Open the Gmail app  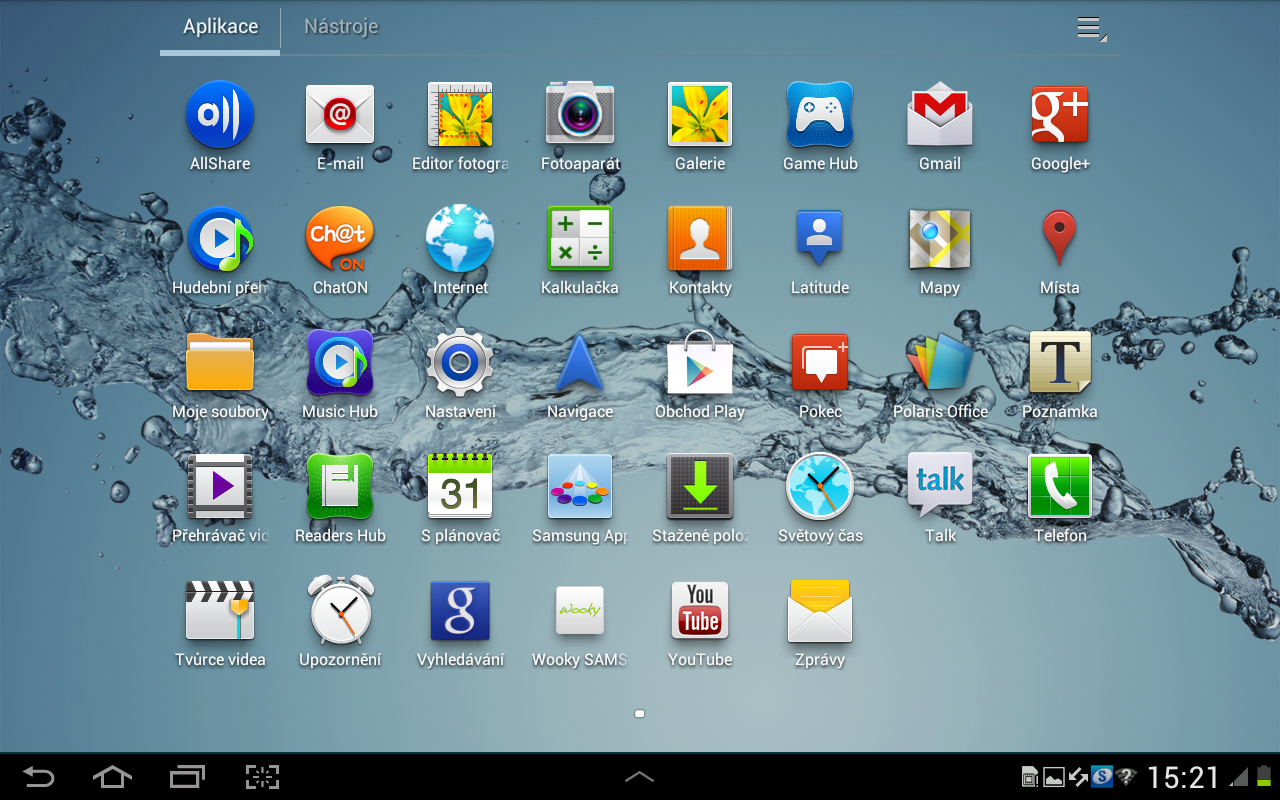click(940, 114)
